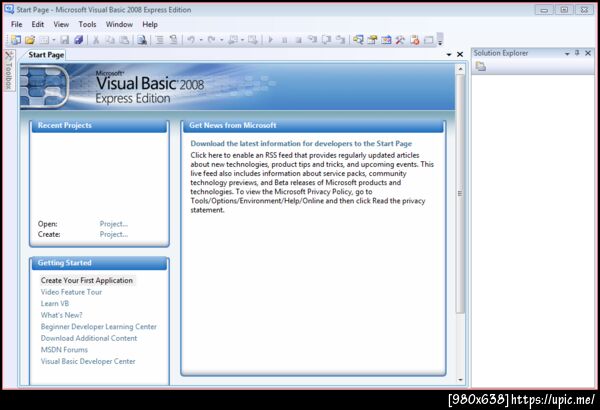Click the Cut scissors icon
The width and height of the screenshot is (600, 410).
96,39
